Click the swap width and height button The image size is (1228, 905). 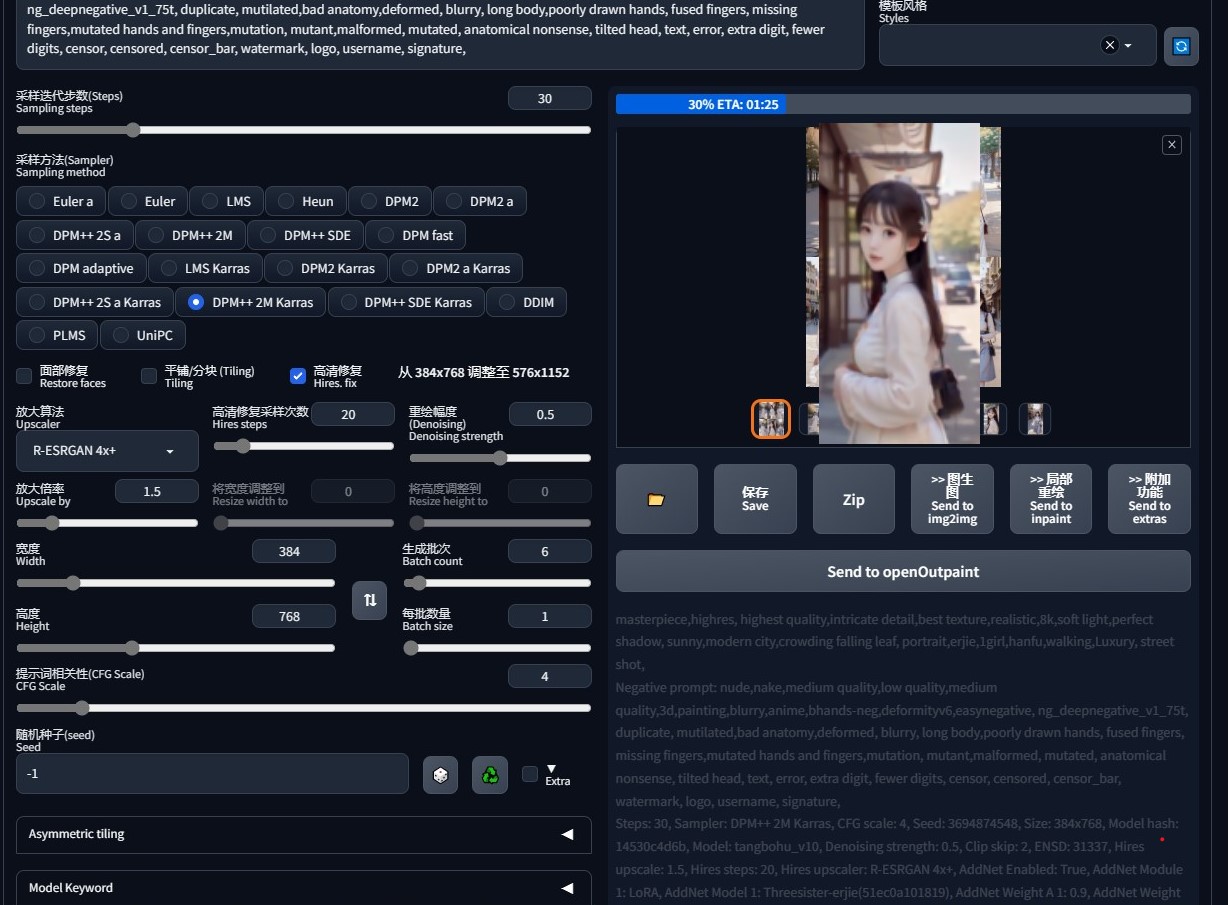(369, 600)
